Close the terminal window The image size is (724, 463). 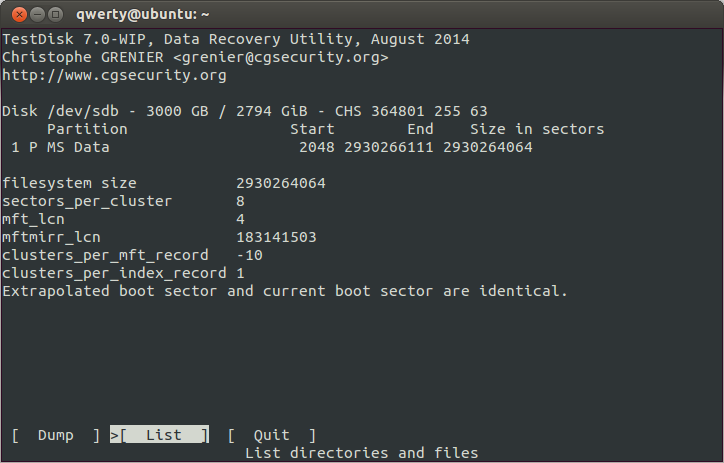(19, 14)
